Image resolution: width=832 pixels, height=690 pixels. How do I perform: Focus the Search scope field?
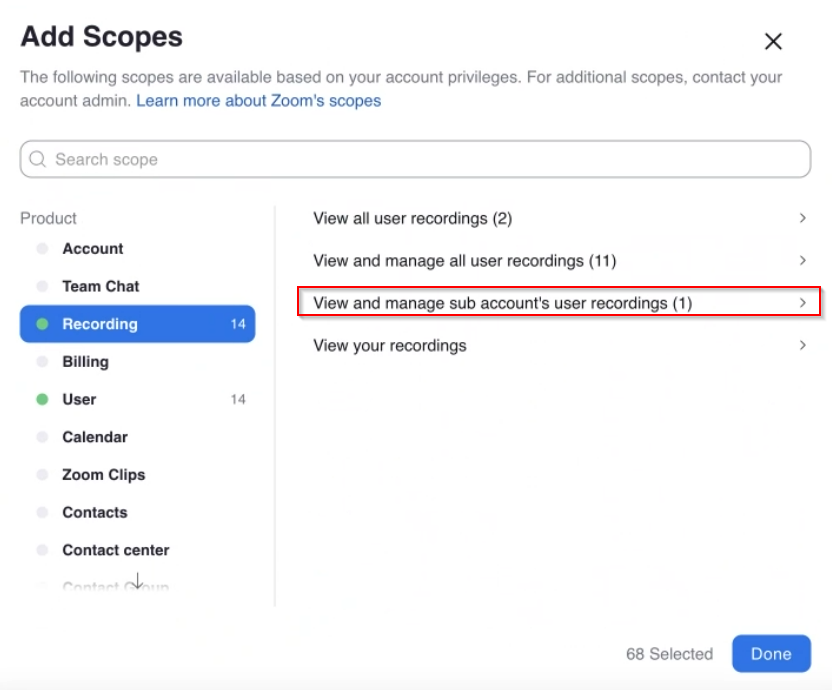point(415,159)
